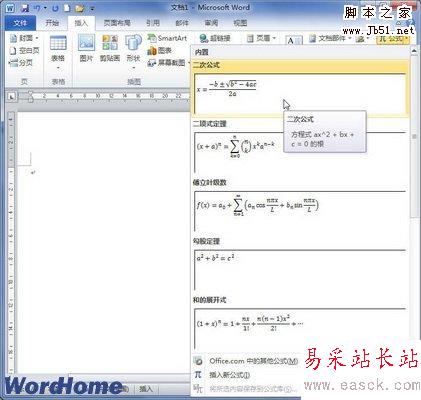Image resolution: width=421 pixels, height=400 pixels.
Task: Select the 勾股定理 Pythagorean theorem equation
Action: (x=300, y=270)
